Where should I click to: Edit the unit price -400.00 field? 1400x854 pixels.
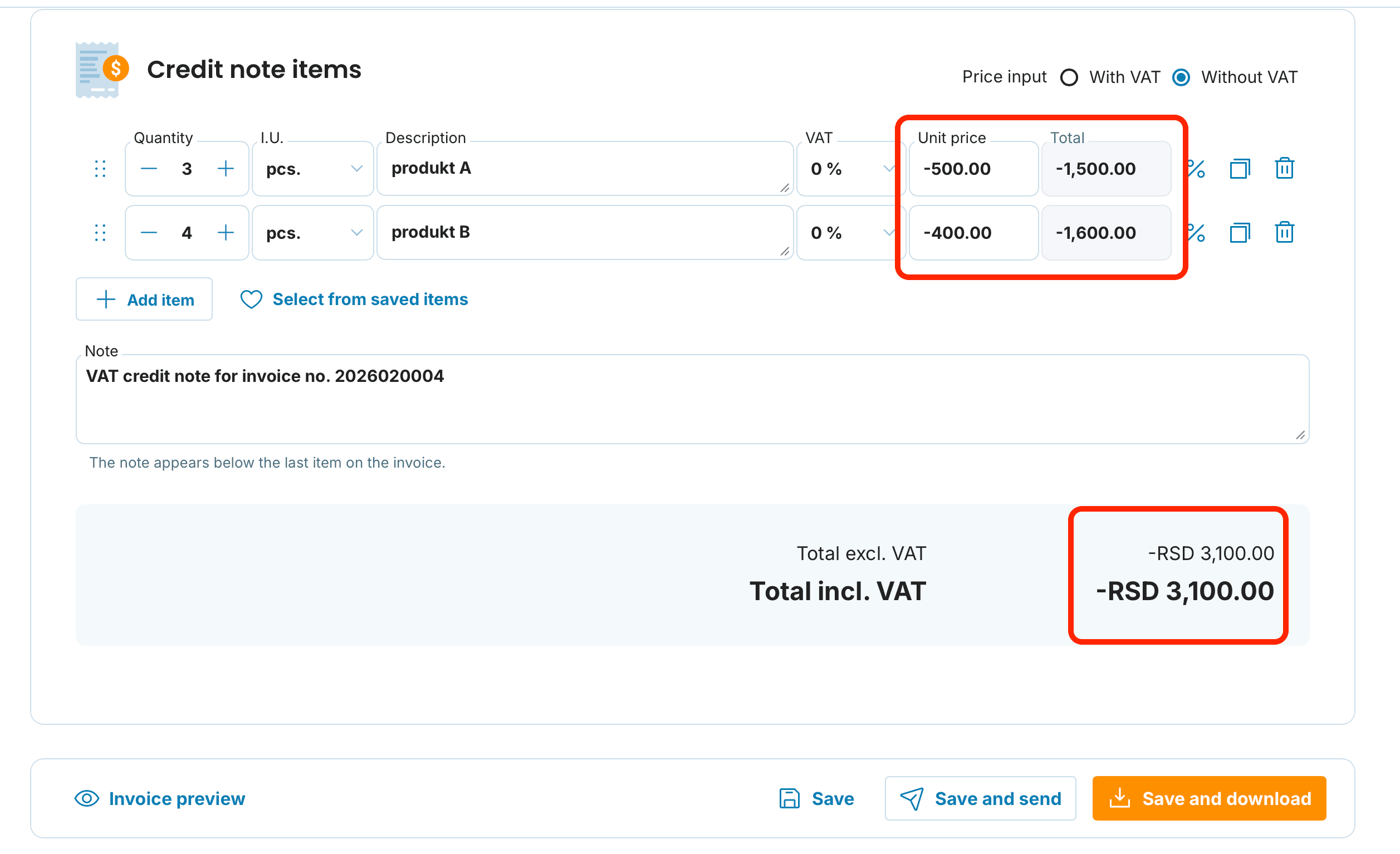click(x=974, y=233)
